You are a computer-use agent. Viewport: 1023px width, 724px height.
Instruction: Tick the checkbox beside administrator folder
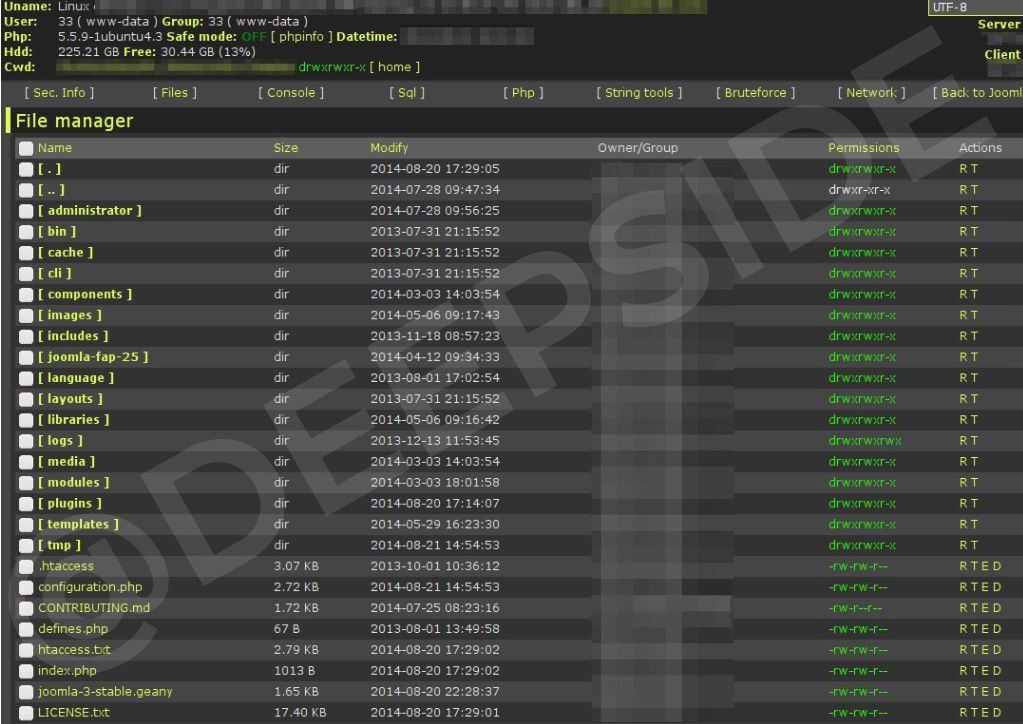pos(26,211)
